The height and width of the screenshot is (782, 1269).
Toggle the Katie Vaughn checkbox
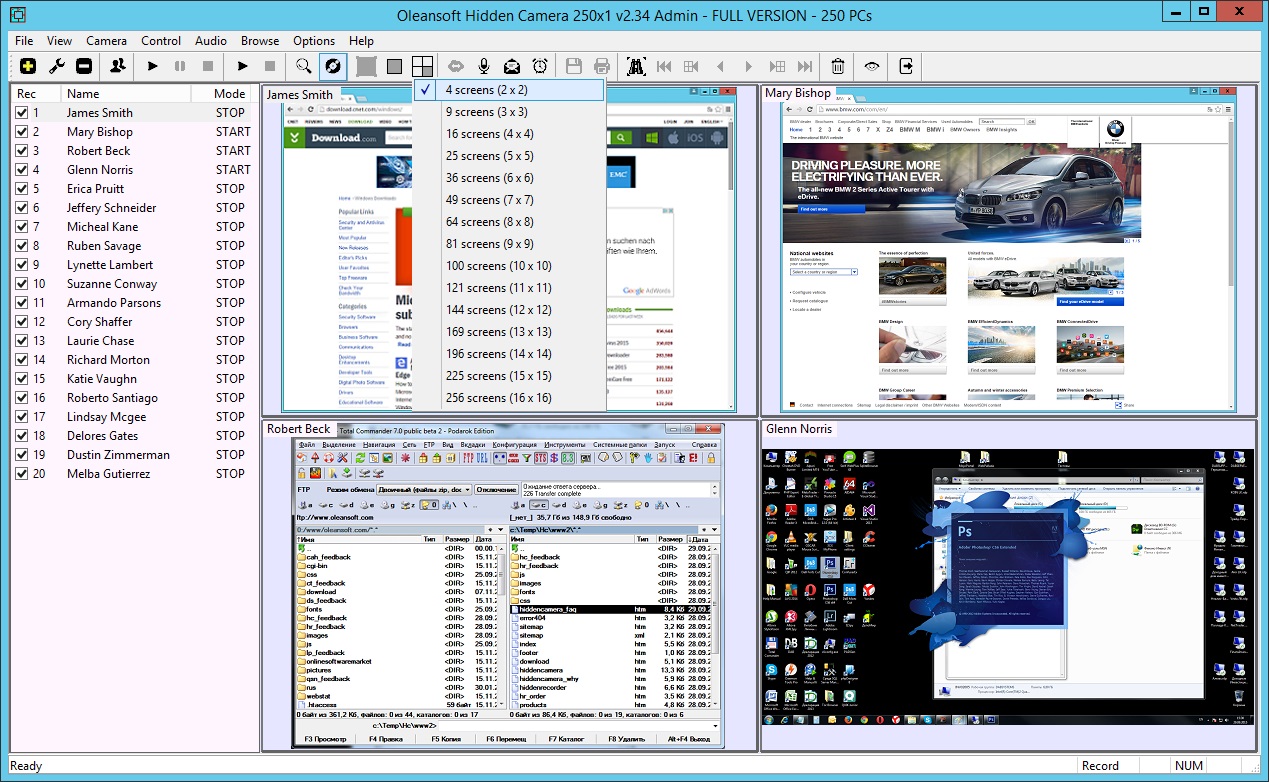(x=21, y=379)
